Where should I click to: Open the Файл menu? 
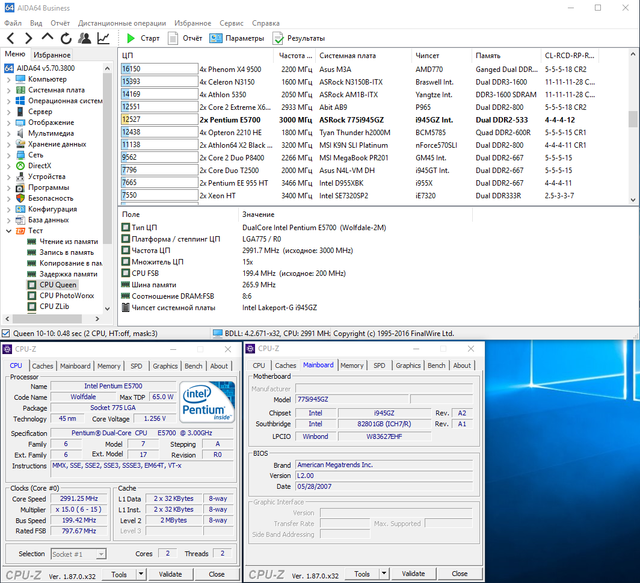(x=13, y=23)
